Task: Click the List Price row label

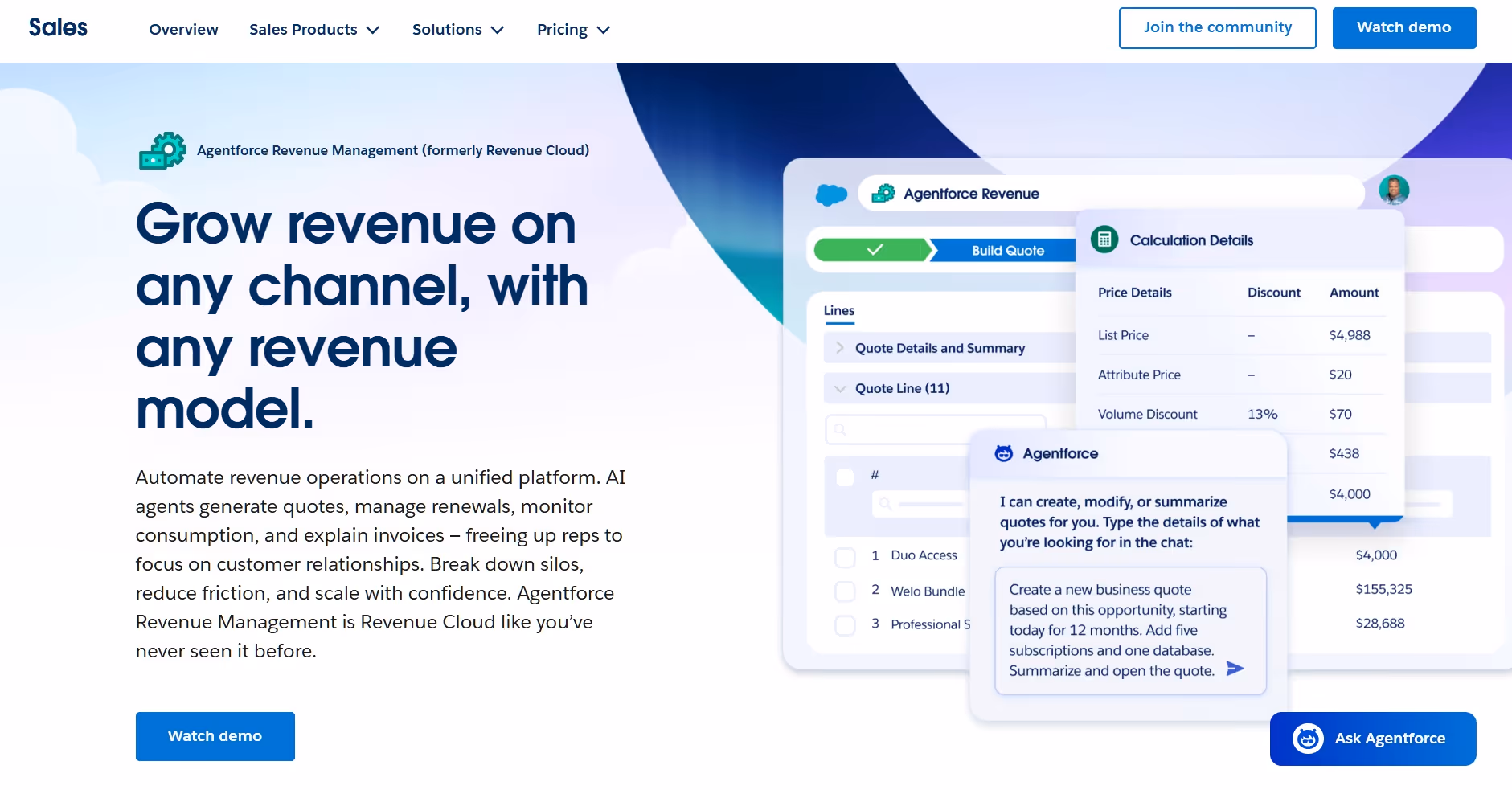Action: click(x=1123, y=335)
